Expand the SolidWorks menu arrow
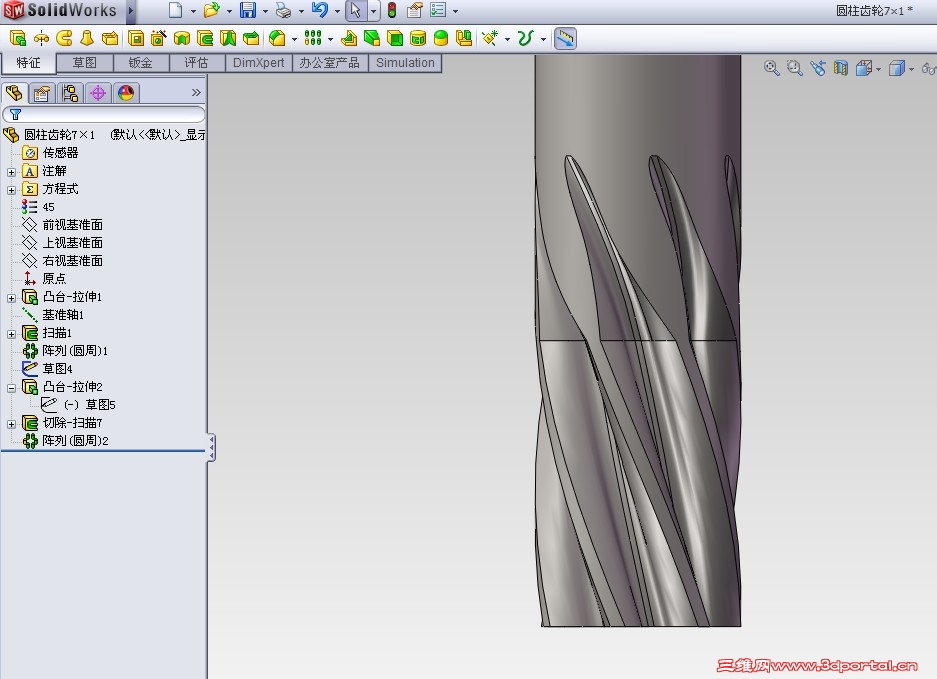The image size is (937, 679). tap(131, 10)
